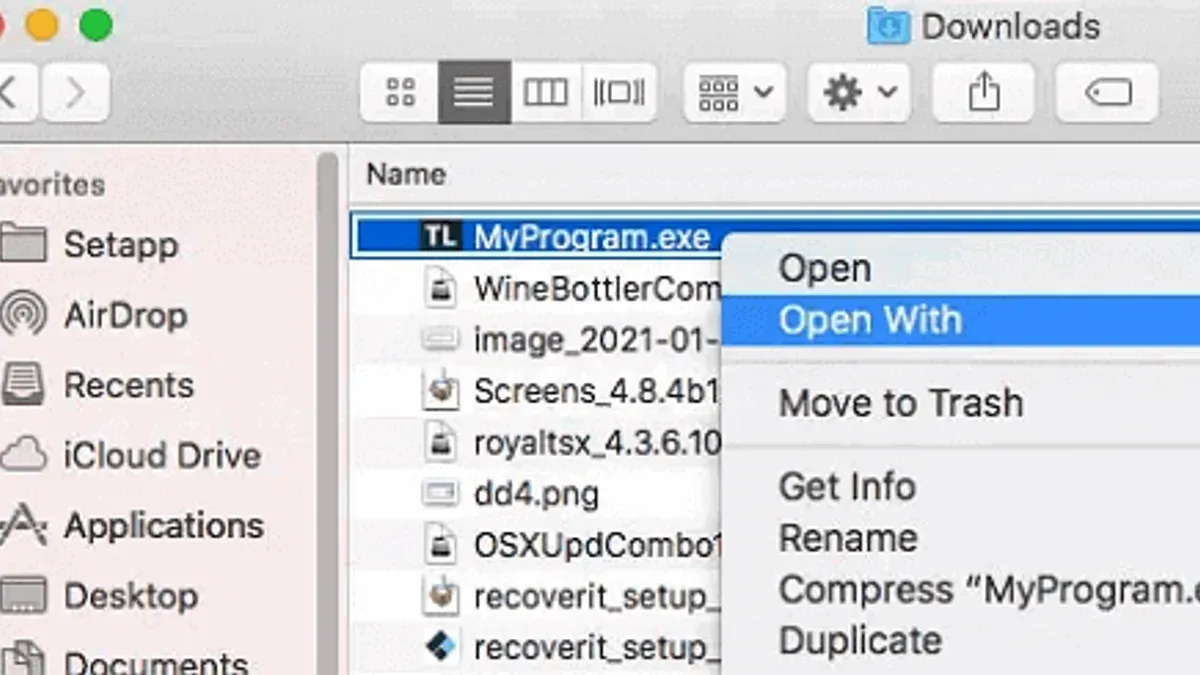
Task: Click the TL icon of MyProgram.exe
Action: coord(440,237)
